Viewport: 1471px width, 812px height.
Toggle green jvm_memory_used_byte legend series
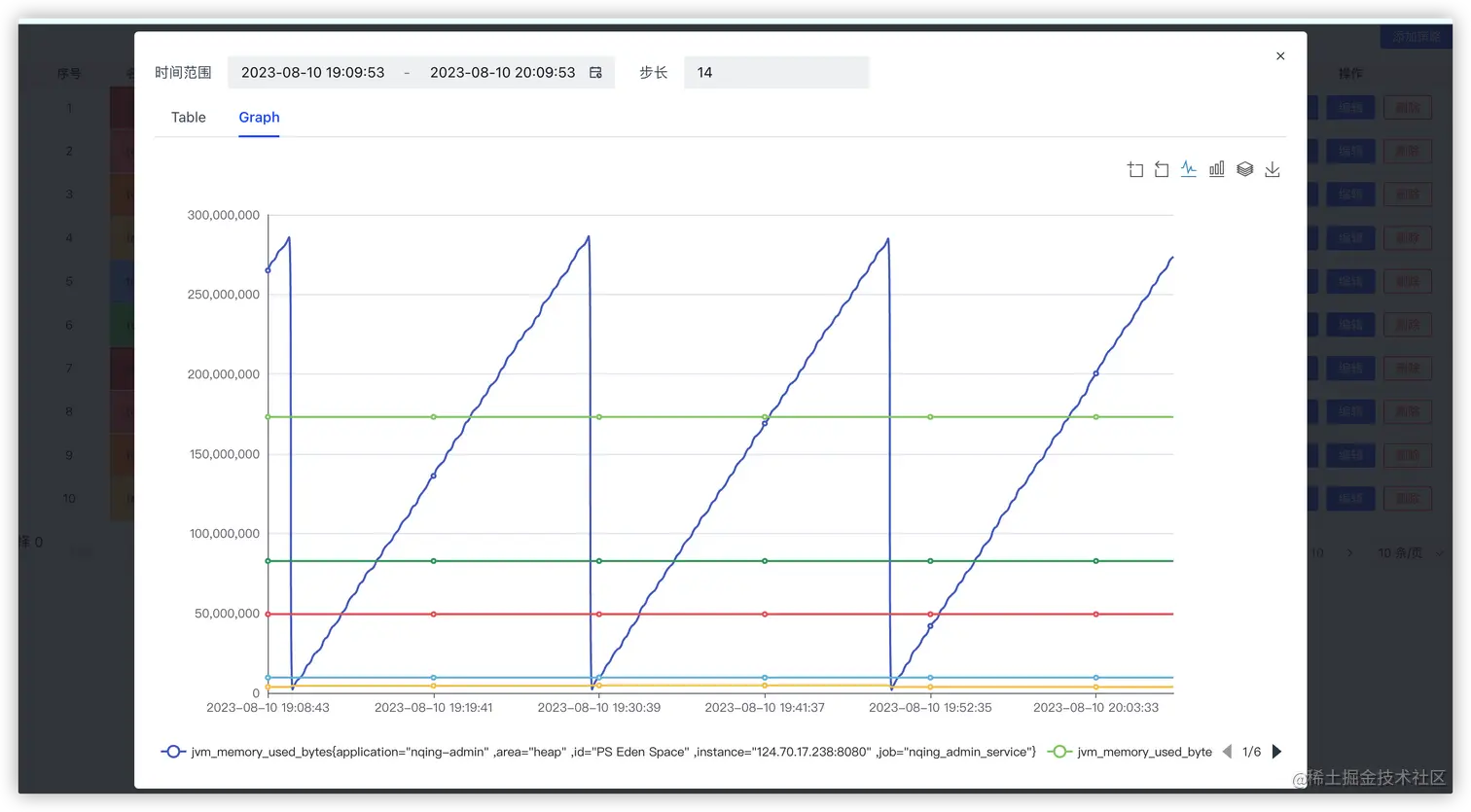1130,752
